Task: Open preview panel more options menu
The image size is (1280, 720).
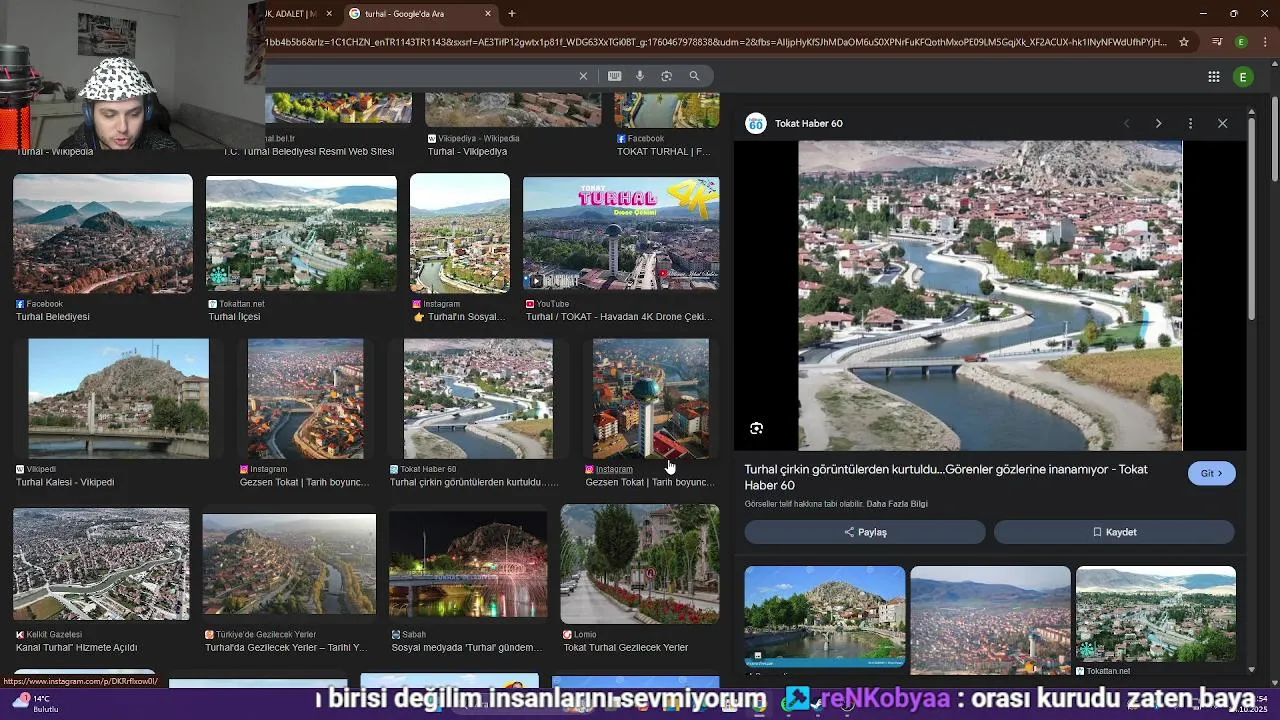Action: tap(1190, 123)
